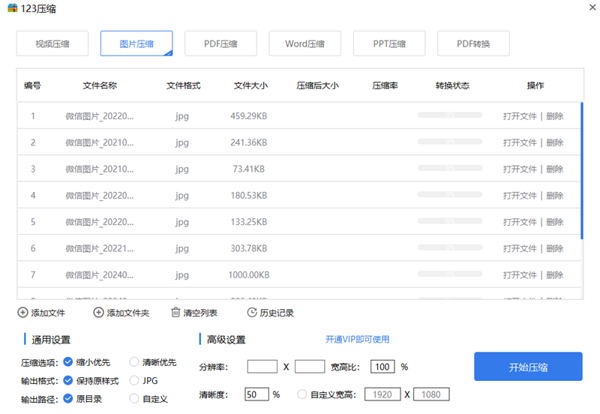
Task: Click the 123压缩 app logo icon
Action: [x=11, y=10]
